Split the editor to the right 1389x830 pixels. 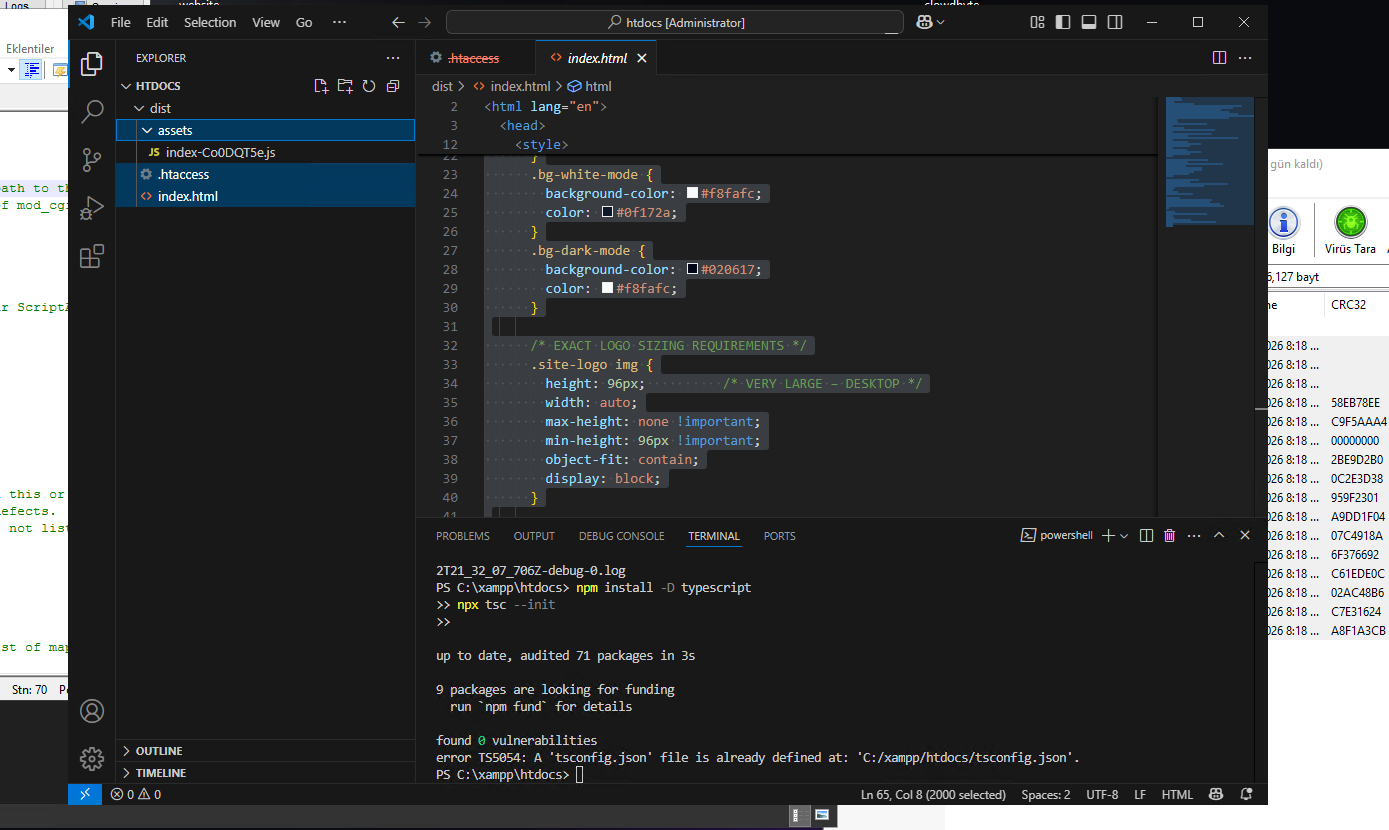click(x=1220, y=58)
